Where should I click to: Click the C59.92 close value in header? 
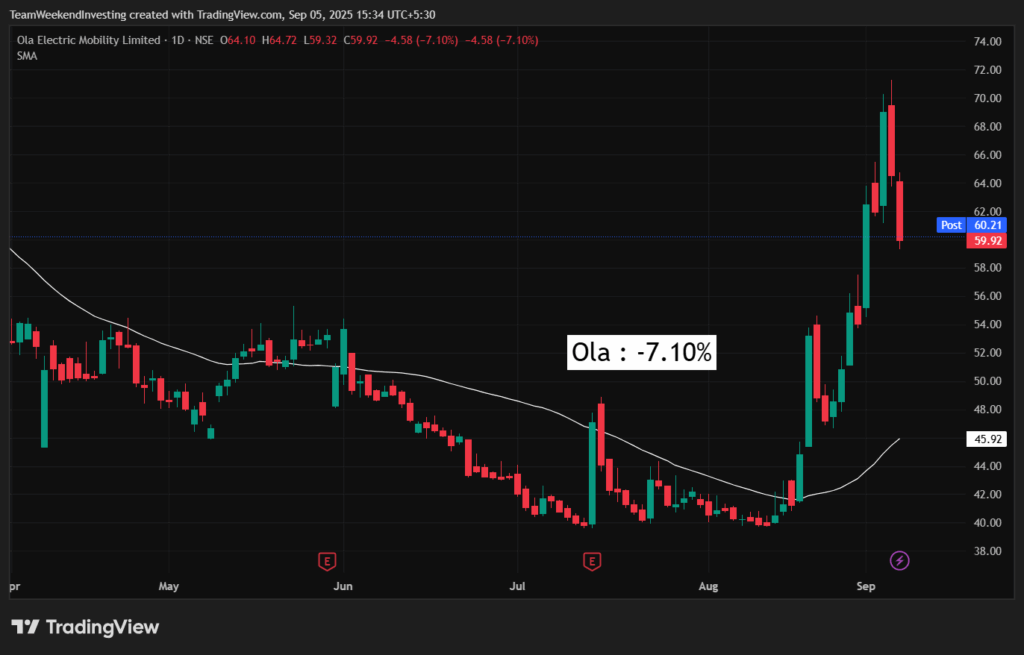pos(360,40)
